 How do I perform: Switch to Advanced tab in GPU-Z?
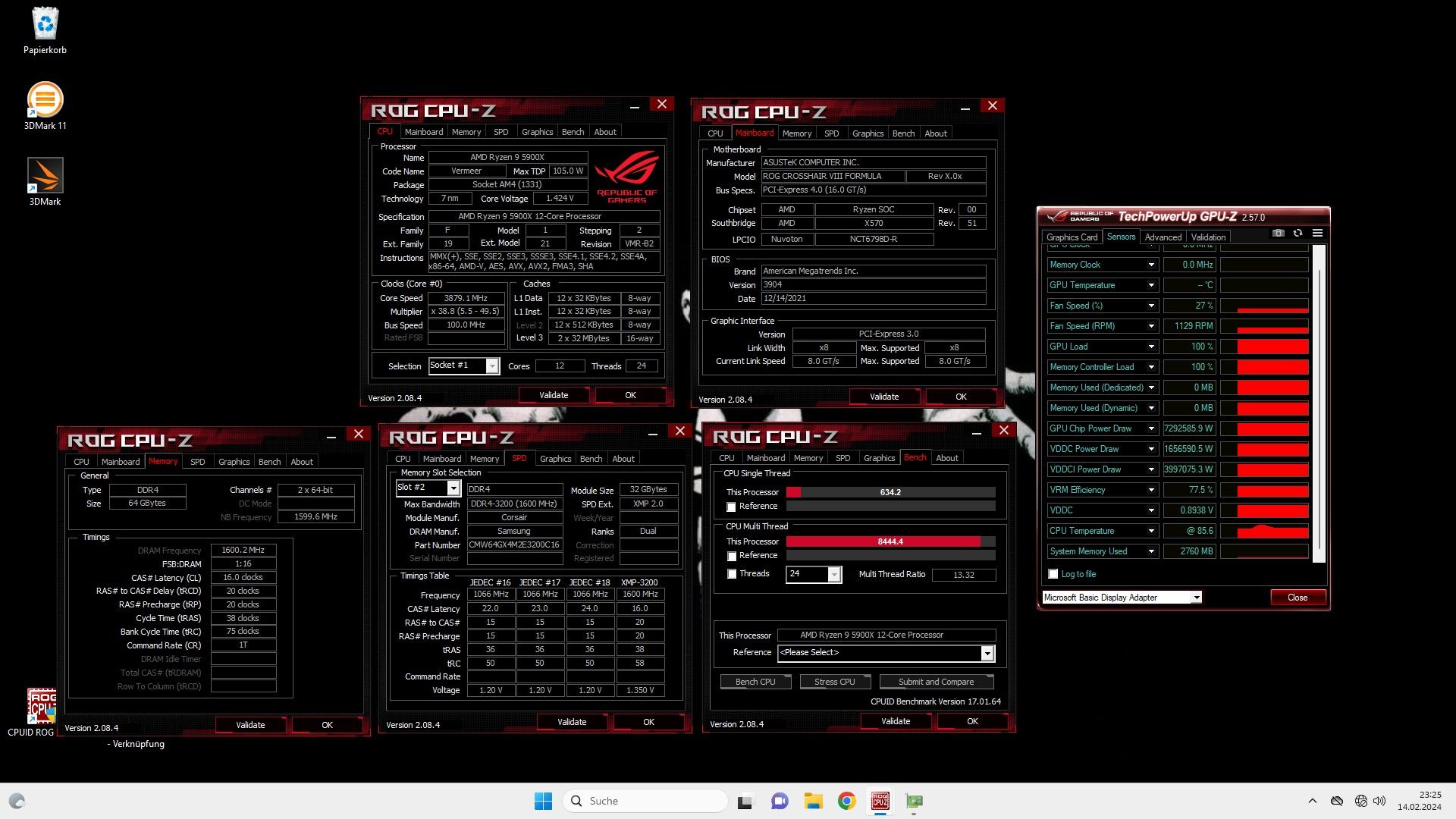pyautogui.click(x=1163, y=237)
